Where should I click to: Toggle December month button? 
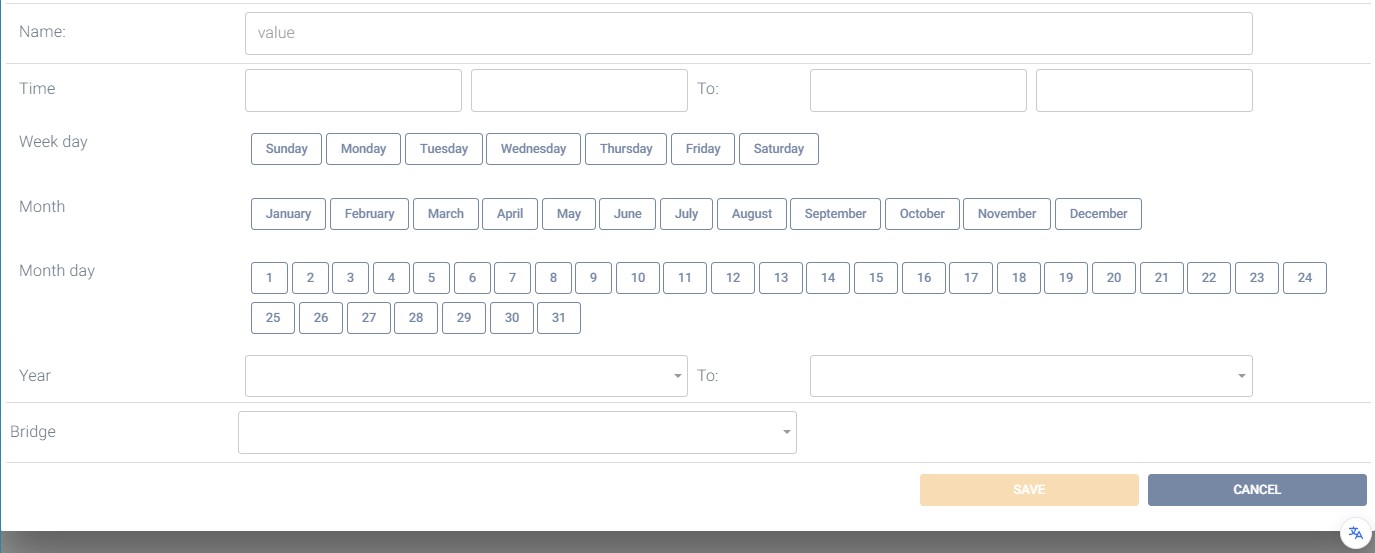[1098, 214]
